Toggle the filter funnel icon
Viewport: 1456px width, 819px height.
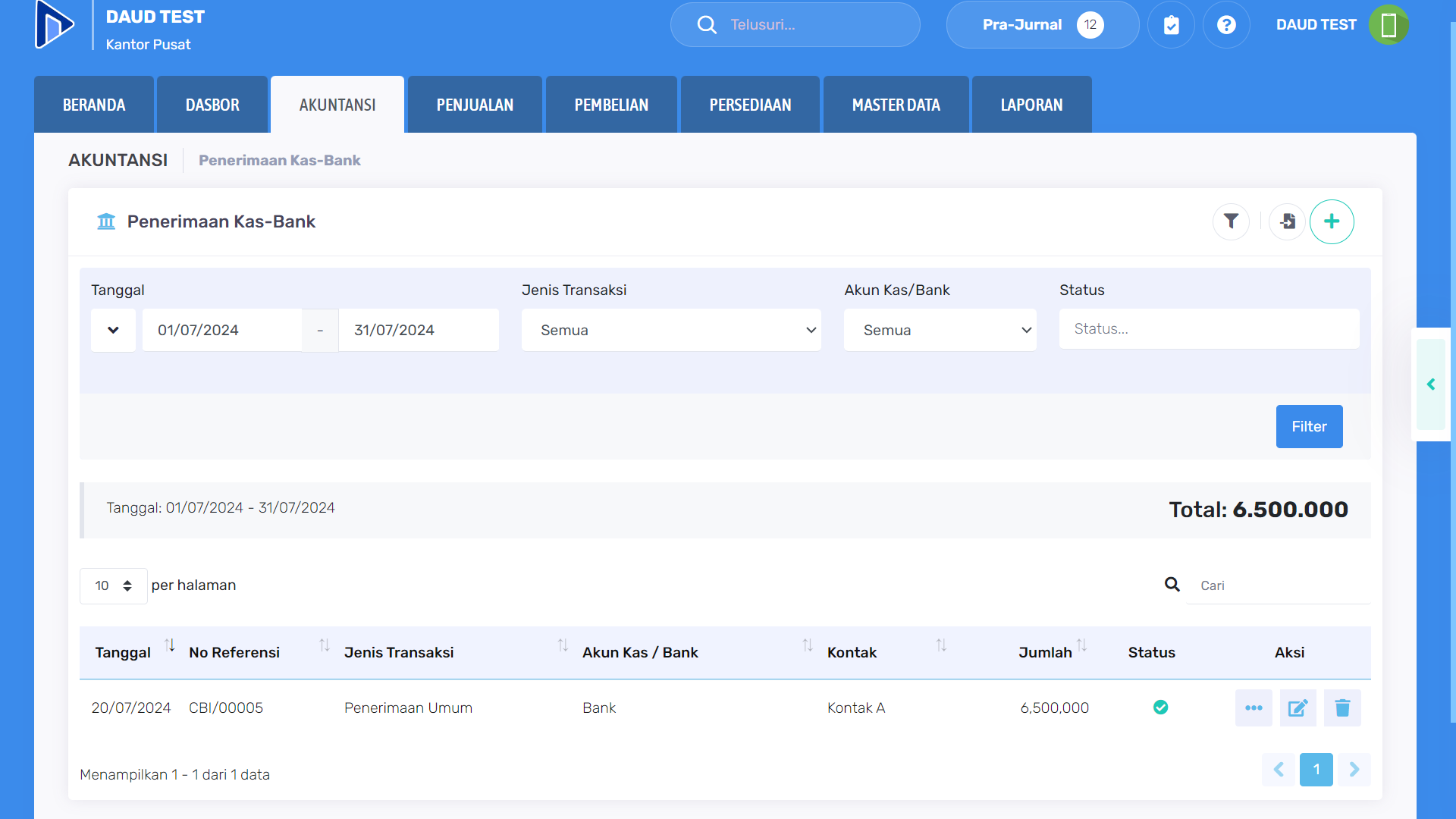point(1231,221)
